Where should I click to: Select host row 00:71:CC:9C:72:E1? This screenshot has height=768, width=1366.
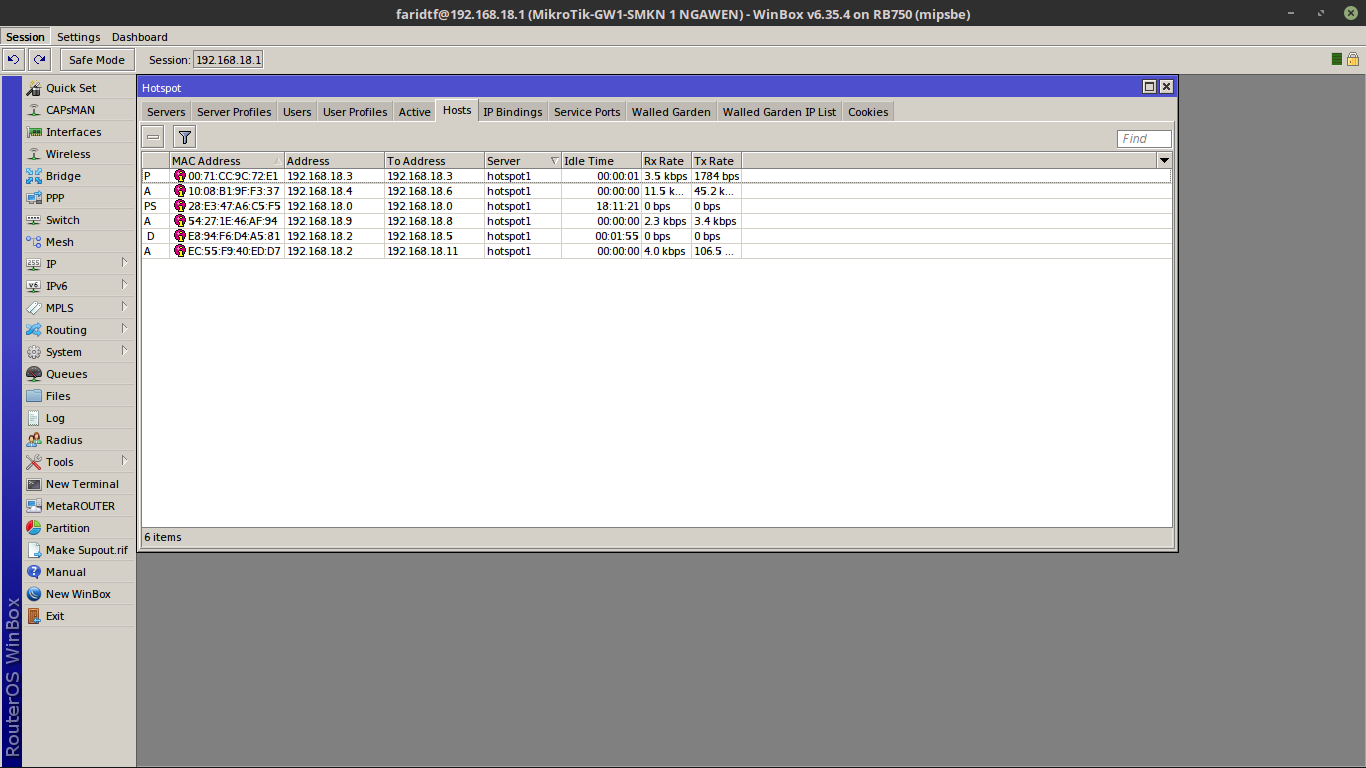point(656,176)
